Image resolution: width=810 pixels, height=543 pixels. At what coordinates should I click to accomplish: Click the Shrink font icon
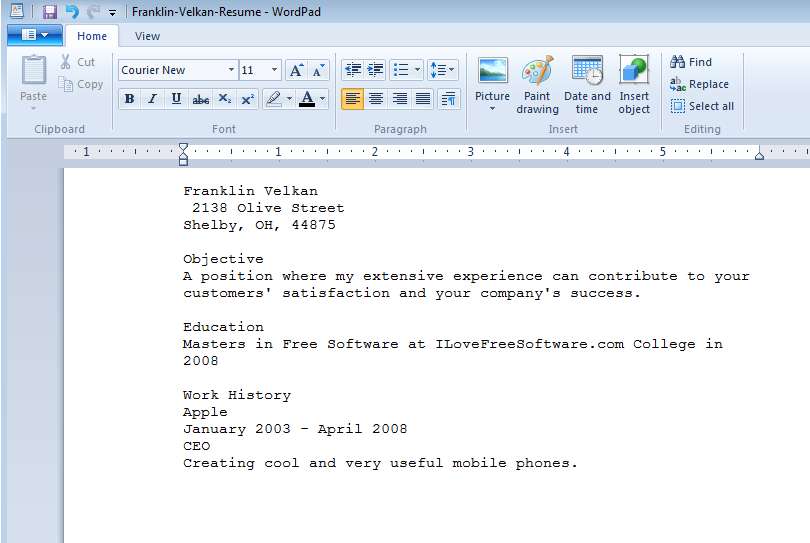coord(319,70)
